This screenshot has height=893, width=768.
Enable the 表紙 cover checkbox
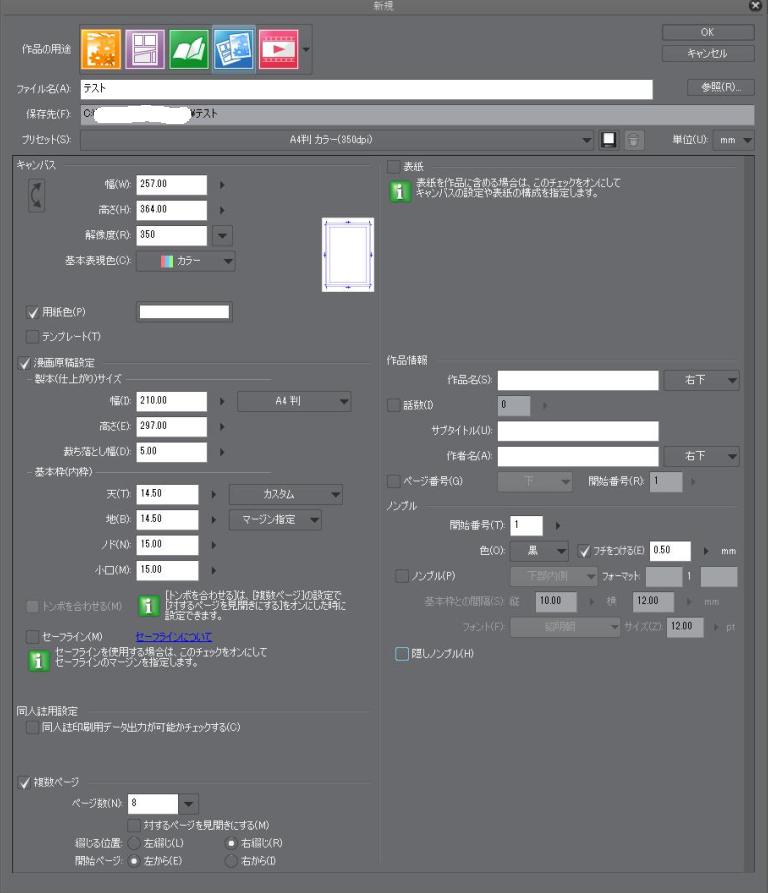point(393,167)
